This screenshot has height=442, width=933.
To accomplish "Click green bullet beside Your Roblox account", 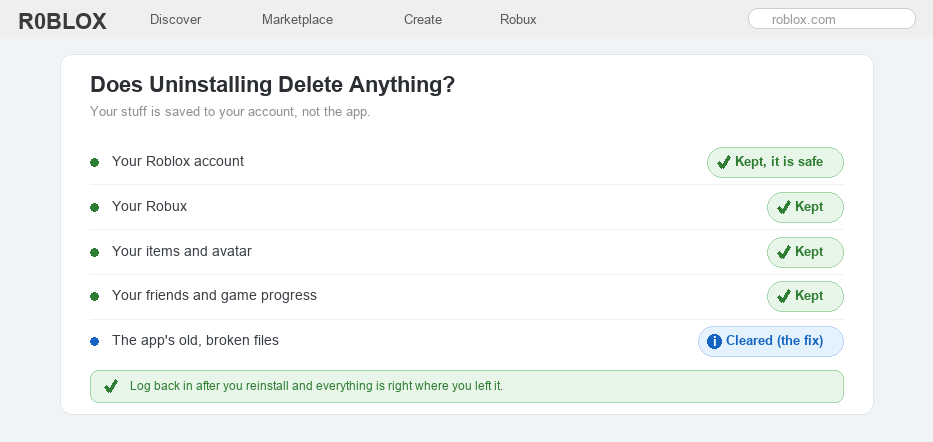I will tap(94, 162).
